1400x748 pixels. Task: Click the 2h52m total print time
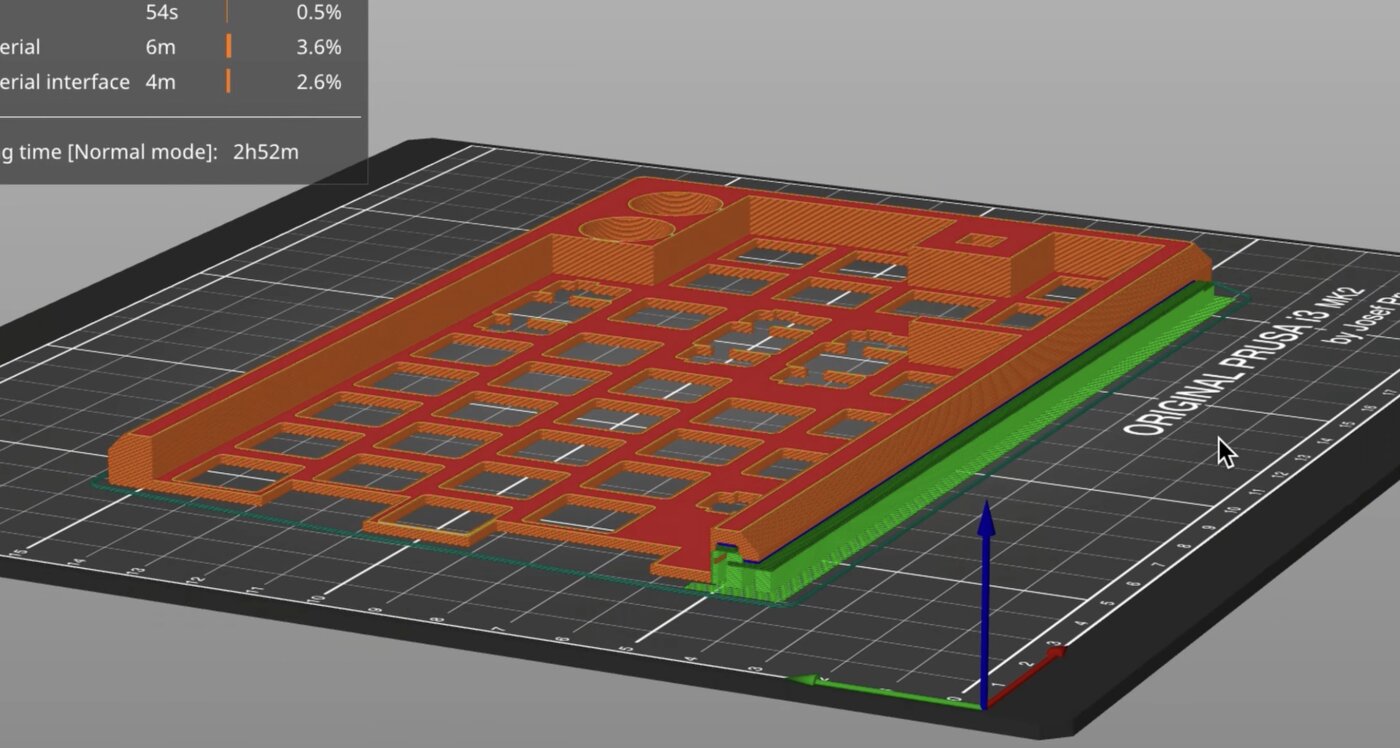(265, 152)
